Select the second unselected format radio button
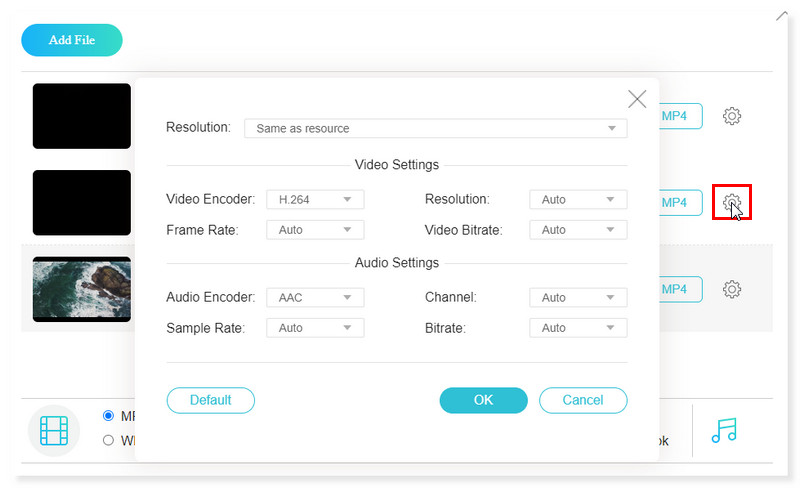The height and width of the screenshot is (488, 800). [108, 440]
